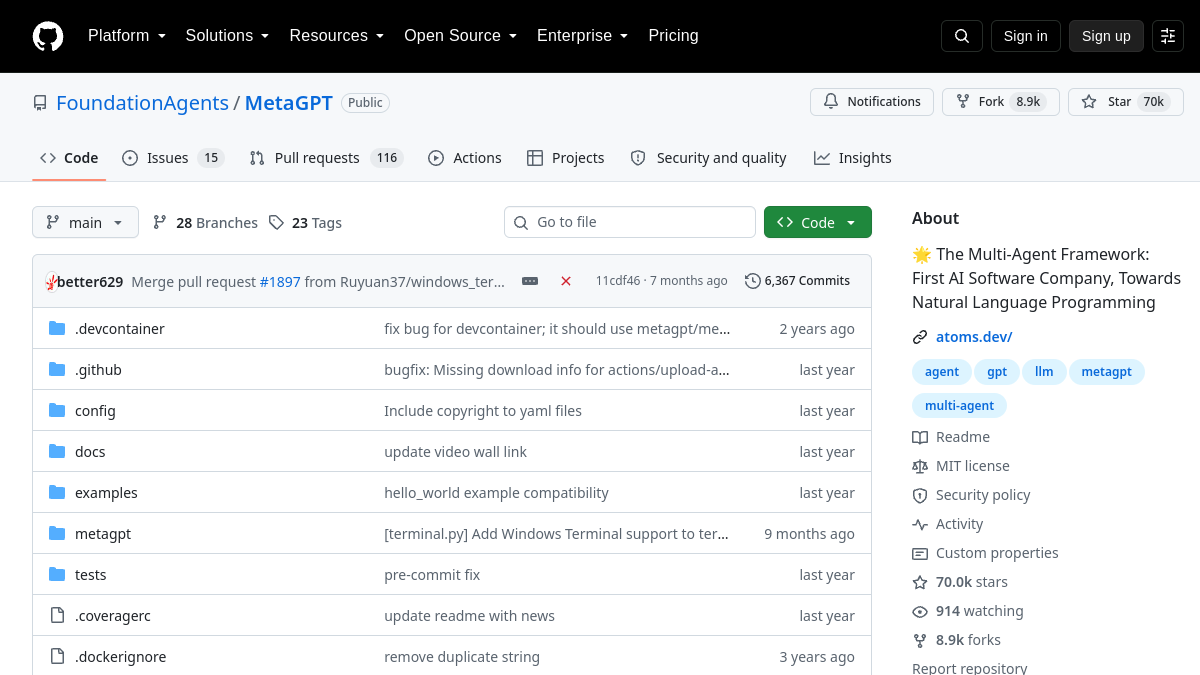Viewport: 1200px width, 675px height.
Task: Click the better629 avatar in the commit row
Action: tap(51, 281)
